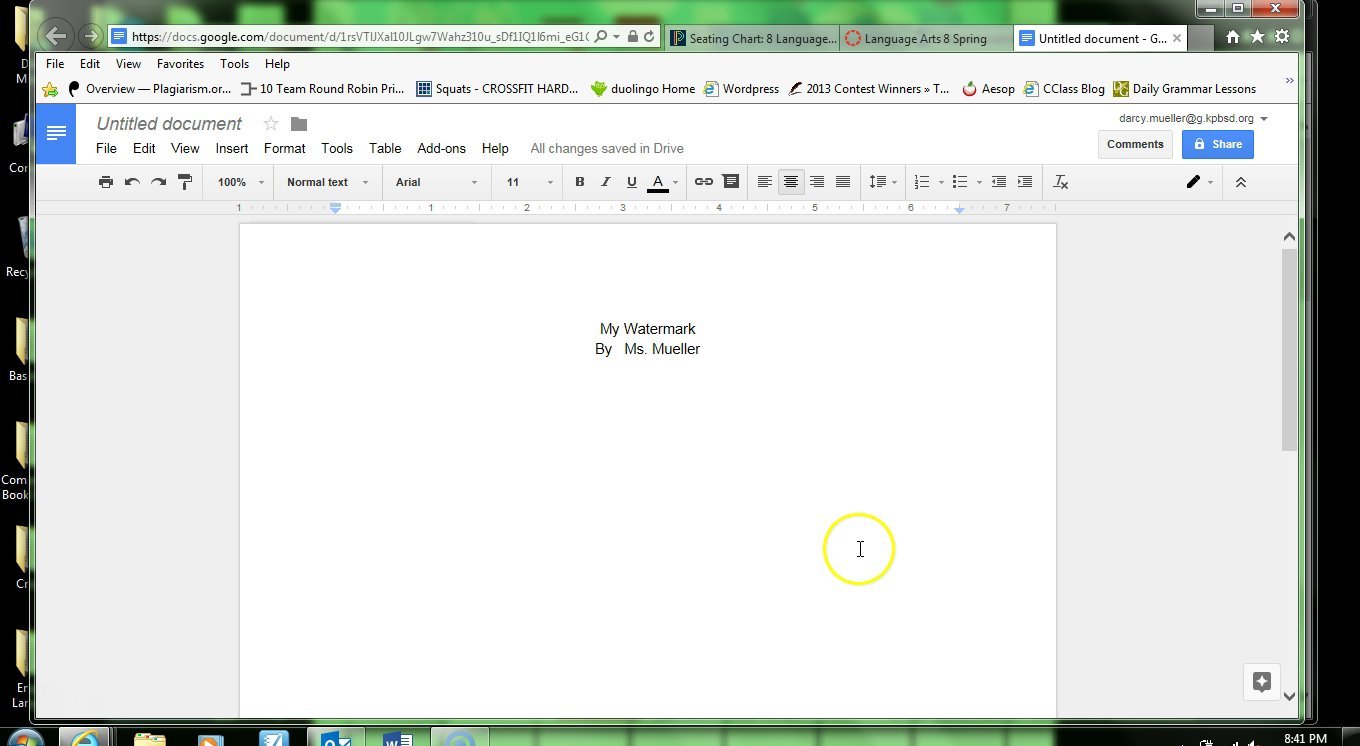This screenshot has height=746, width=1360.
Task: Open Word from the Windows taskbar
Action: click(x=397, y=739)
